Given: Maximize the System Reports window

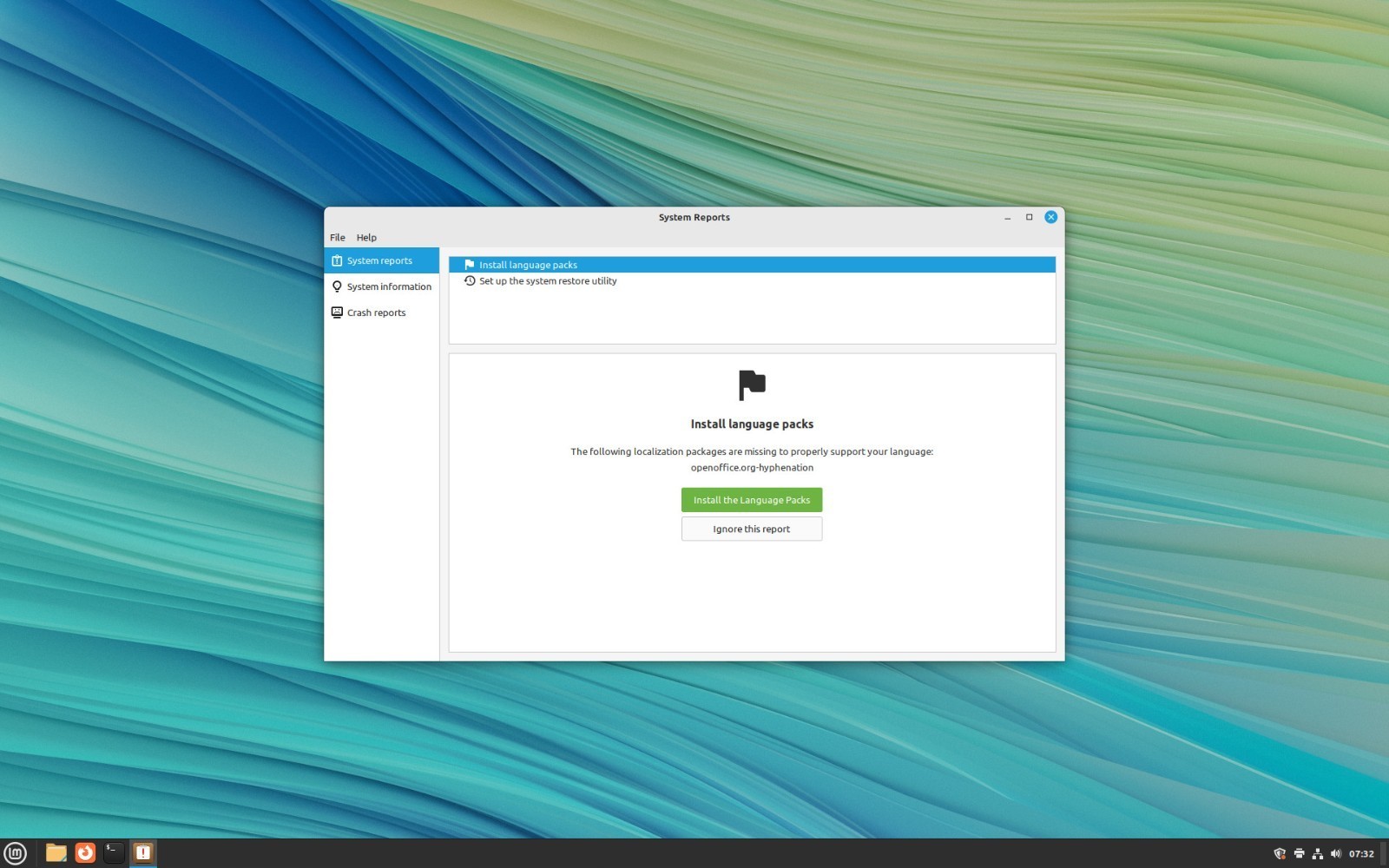Looking at the screenshot, I should pos(1029,217).
